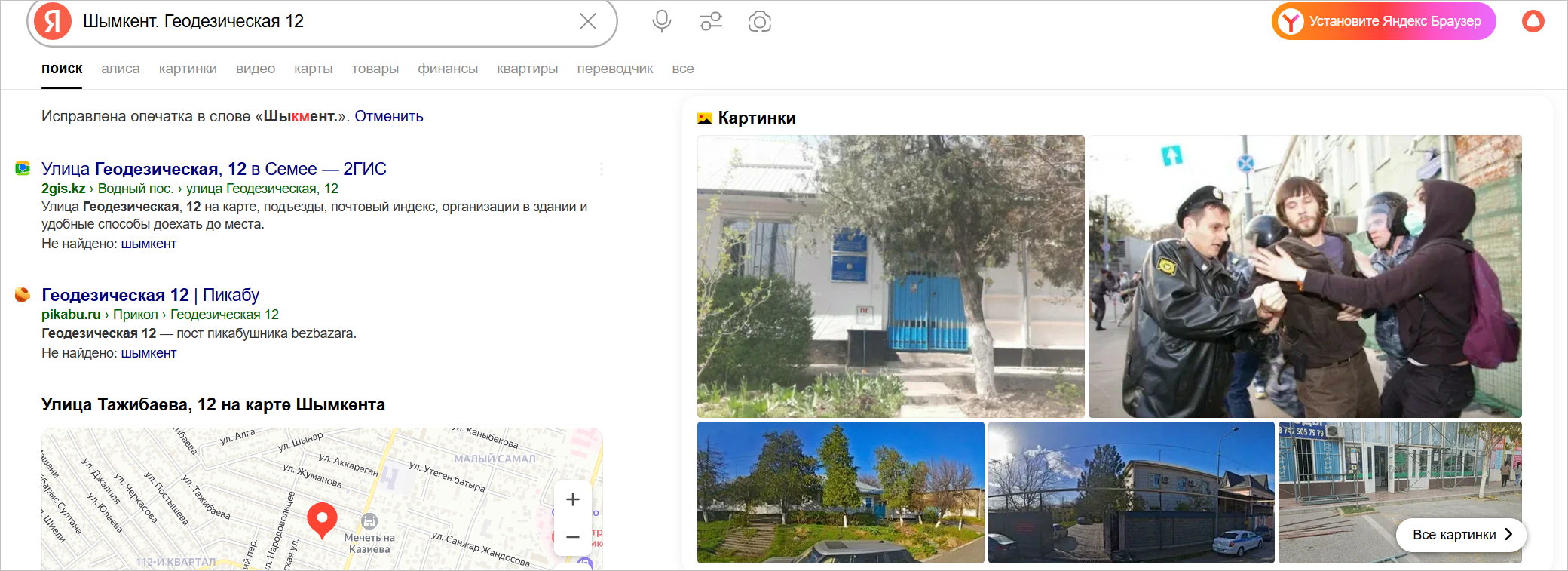The width and height of the screenshot is (1568, 571).
Task: Open the thumbnail of building with blue gate
Action: (891, 276)
